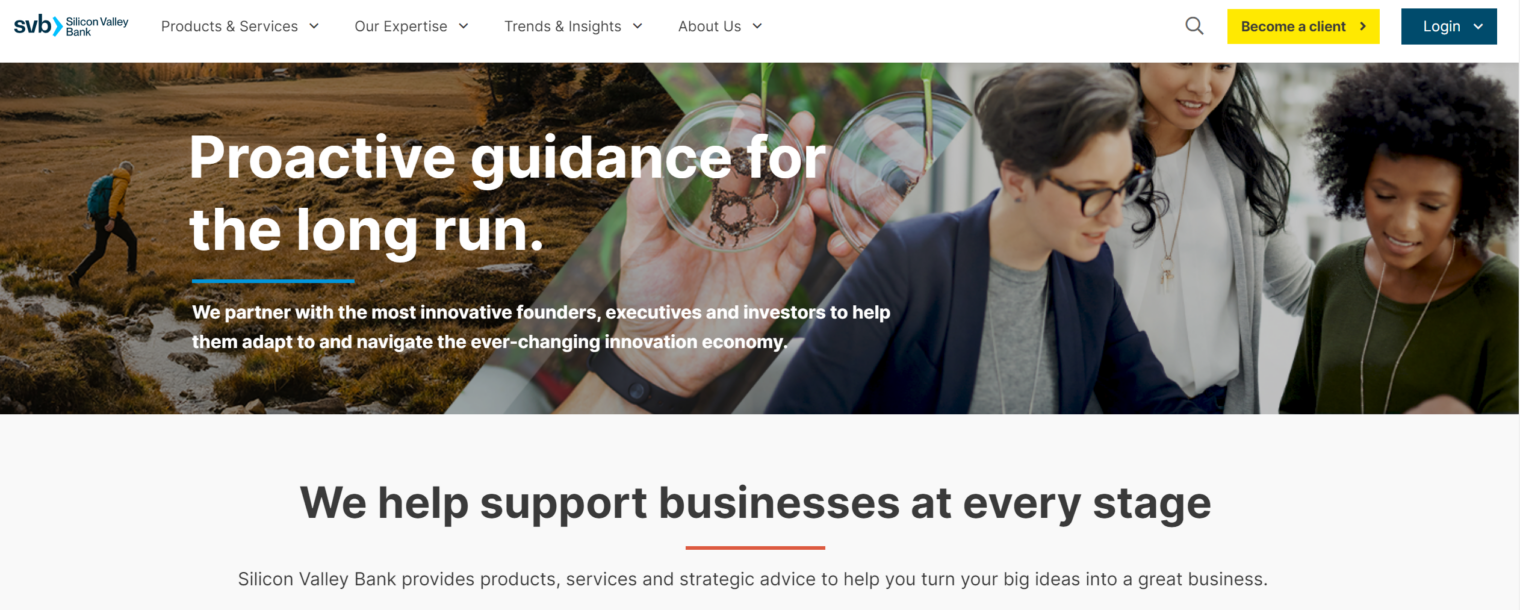
Task: Click the arrow icon in Become a client
Action: tap(1362, 27)
